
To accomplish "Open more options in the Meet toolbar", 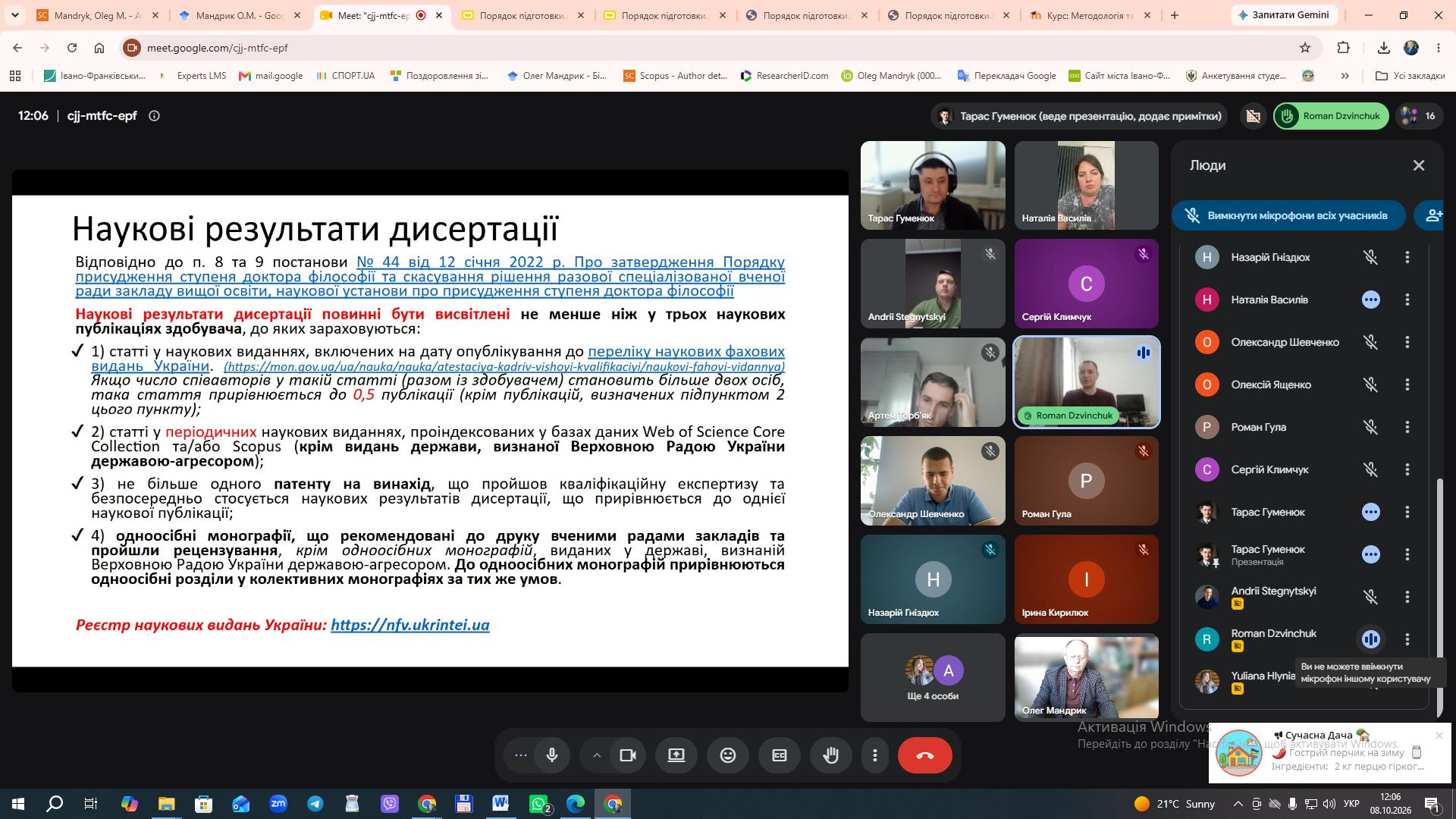I will pyautogui.click(x=875, y=755).
